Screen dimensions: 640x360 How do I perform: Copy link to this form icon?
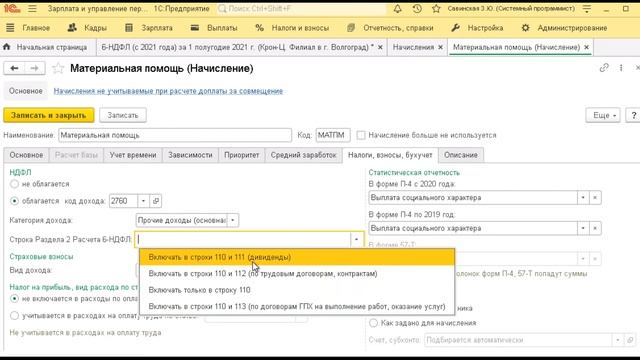click(x=604, y=68)
